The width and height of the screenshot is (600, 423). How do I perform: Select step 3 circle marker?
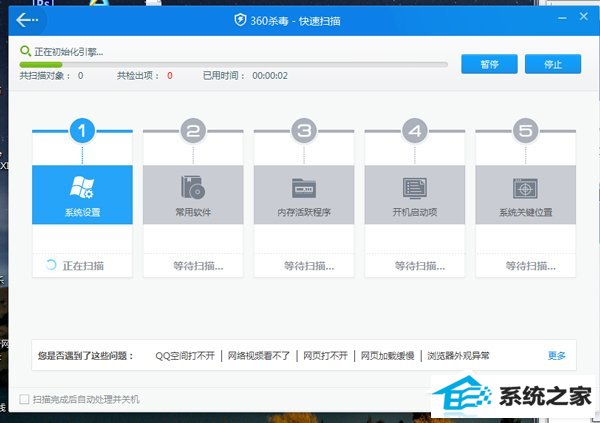pos(304,131)
